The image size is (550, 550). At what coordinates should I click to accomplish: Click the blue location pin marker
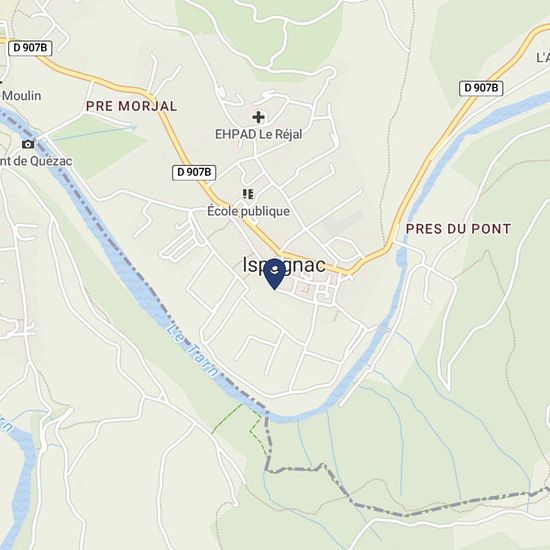(274, 274)
